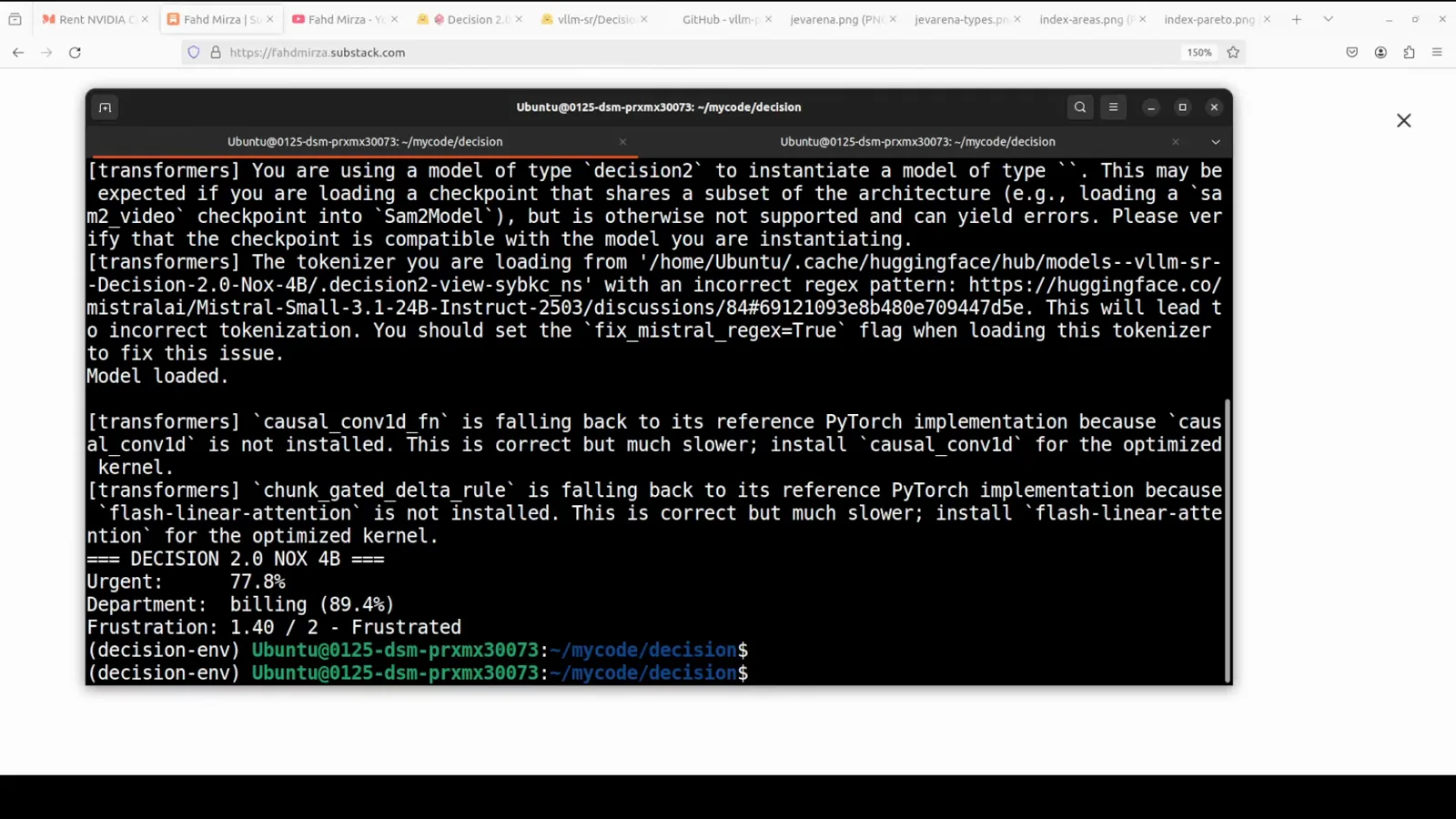Maximize the terminal window
This screenshot has width=1456, height=819.
click(1183, 107)
